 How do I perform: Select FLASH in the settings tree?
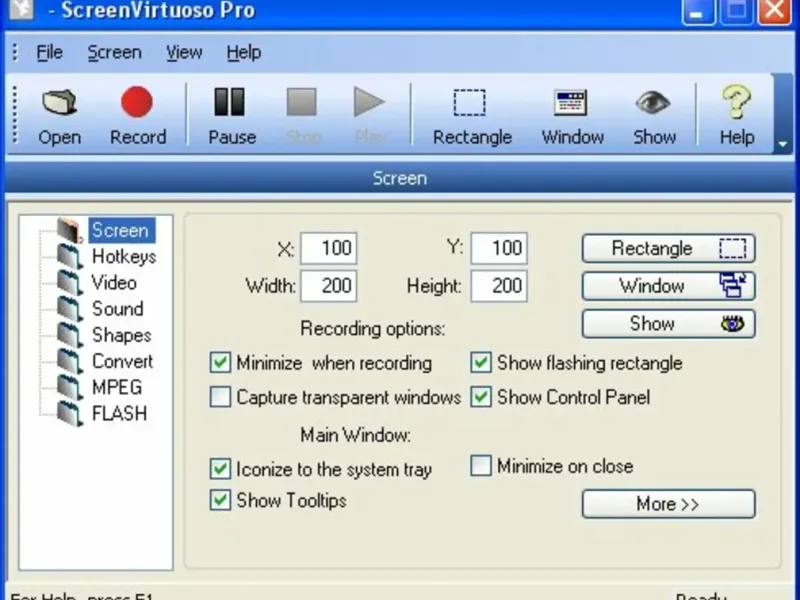119,413
